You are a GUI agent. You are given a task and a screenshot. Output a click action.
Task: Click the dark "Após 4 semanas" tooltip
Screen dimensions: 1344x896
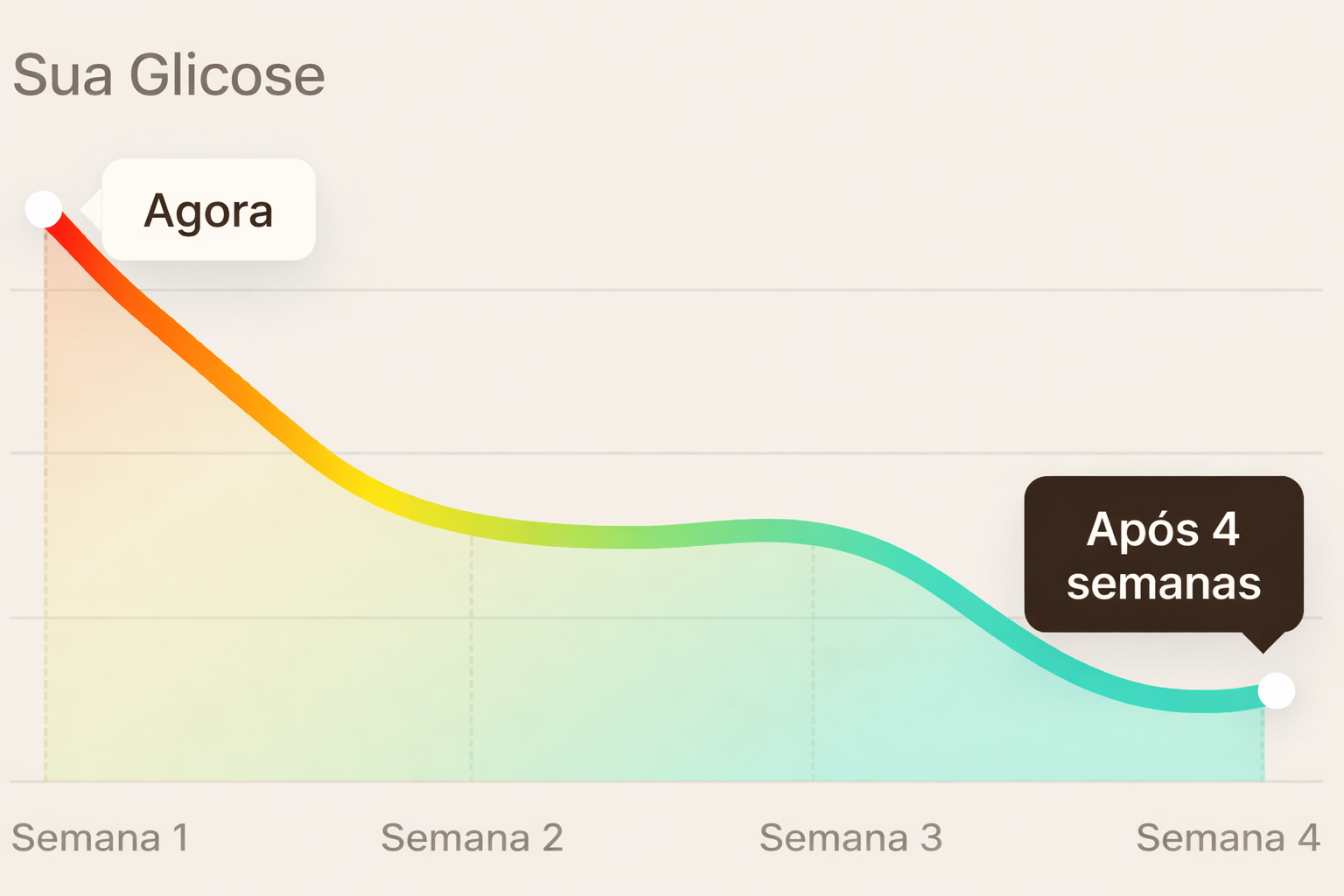tap(1164, 555)
